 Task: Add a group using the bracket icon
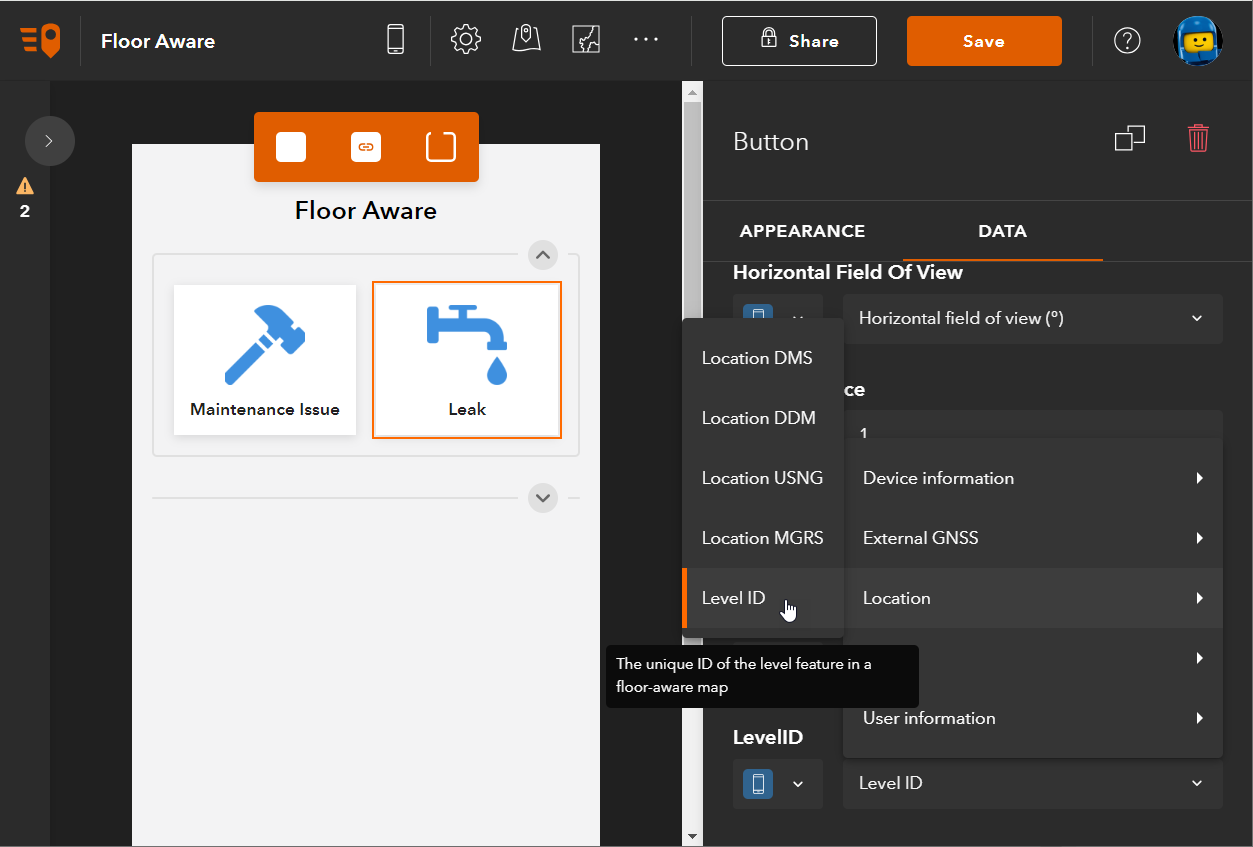point(440,146)
